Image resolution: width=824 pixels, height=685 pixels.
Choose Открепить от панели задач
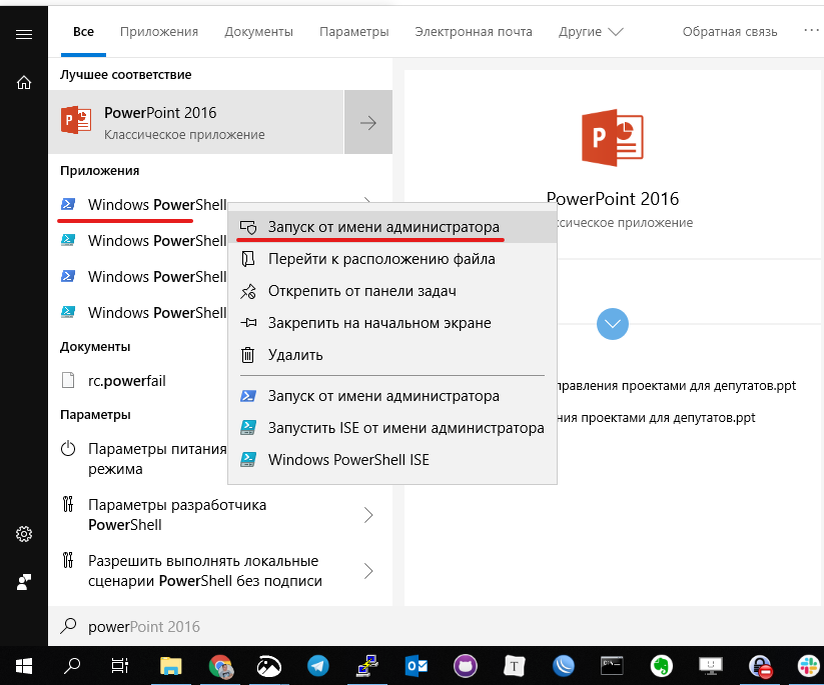(392, 291)
